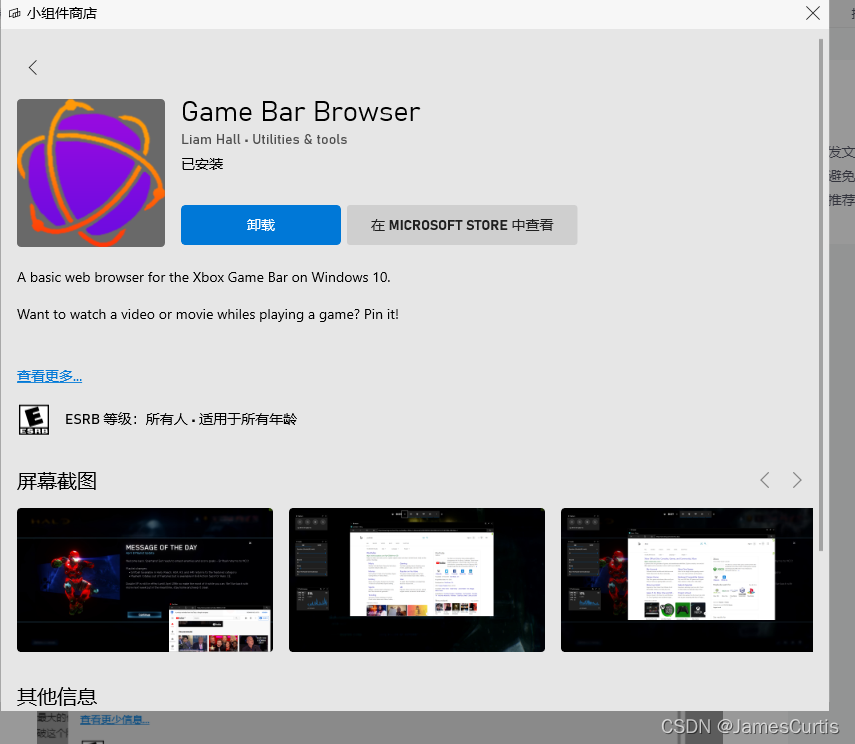Close the 小组件商店 window

812,13
